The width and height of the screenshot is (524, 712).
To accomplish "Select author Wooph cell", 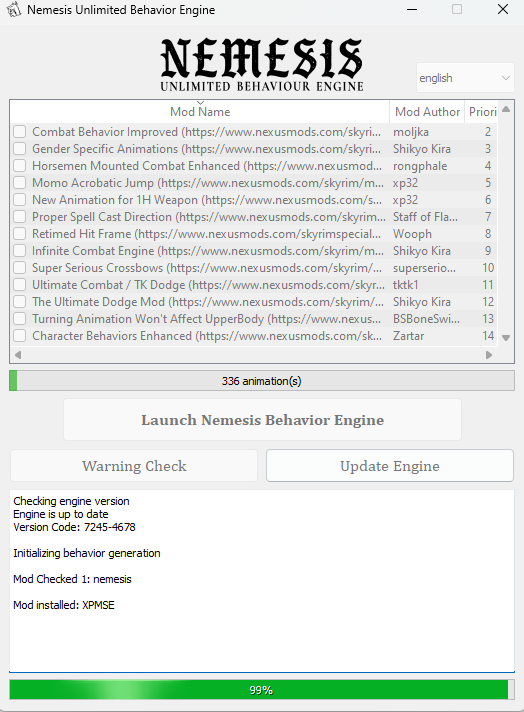I will click(412, 234).
